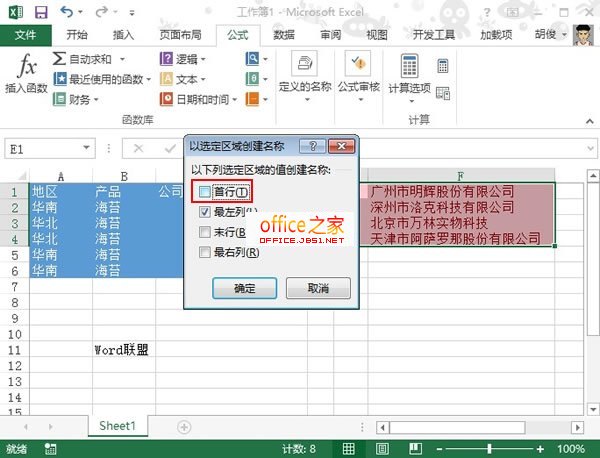Uncheck the 最左列 (Left column) checkbox
Screen dimensions: 600x458
tap(205, 212)
